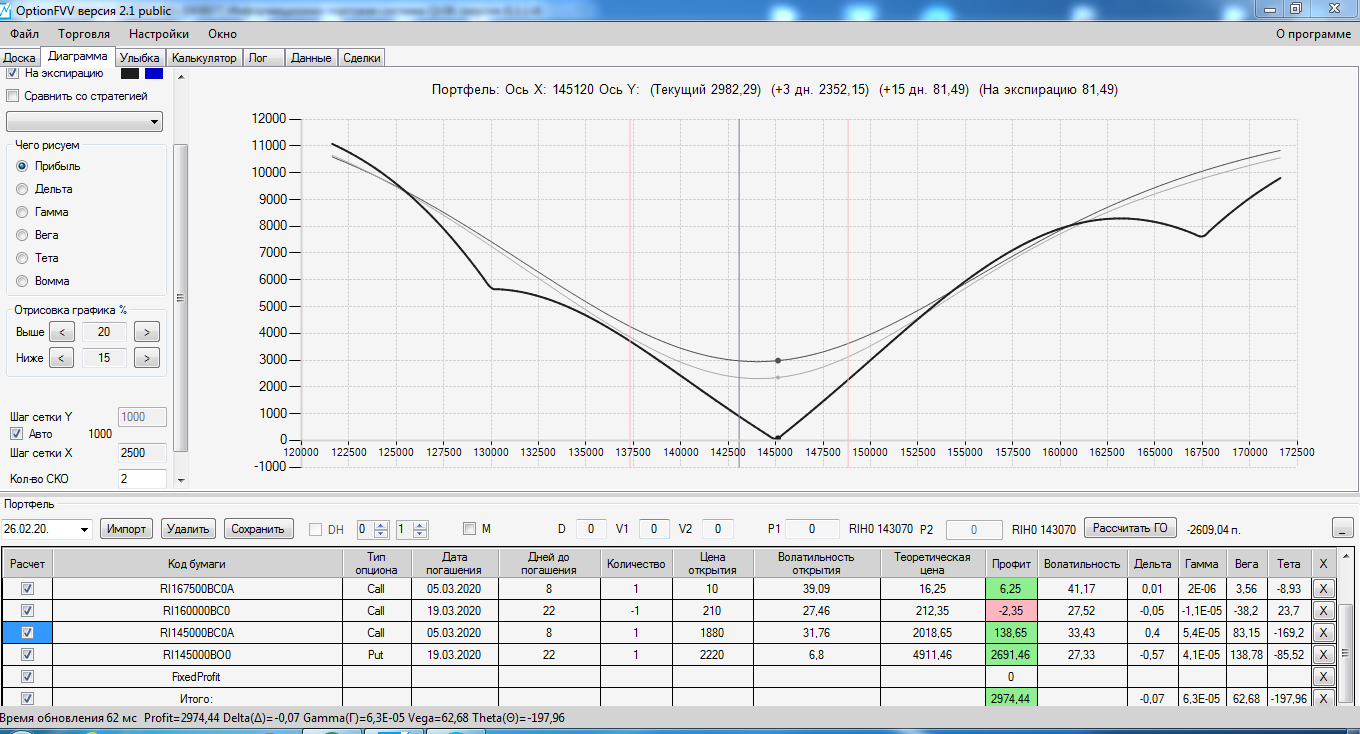Click the Рассчитать ГО button
Viewport: 1360px width, 734px height.
pyautogui.click(x=1132, y=528)
